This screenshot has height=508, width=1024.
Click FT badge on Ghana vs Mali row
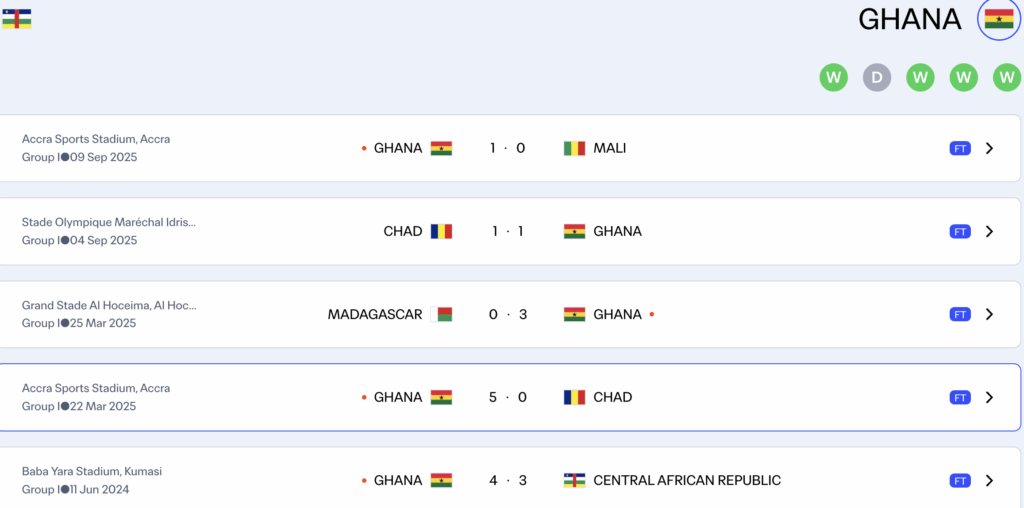960,148
